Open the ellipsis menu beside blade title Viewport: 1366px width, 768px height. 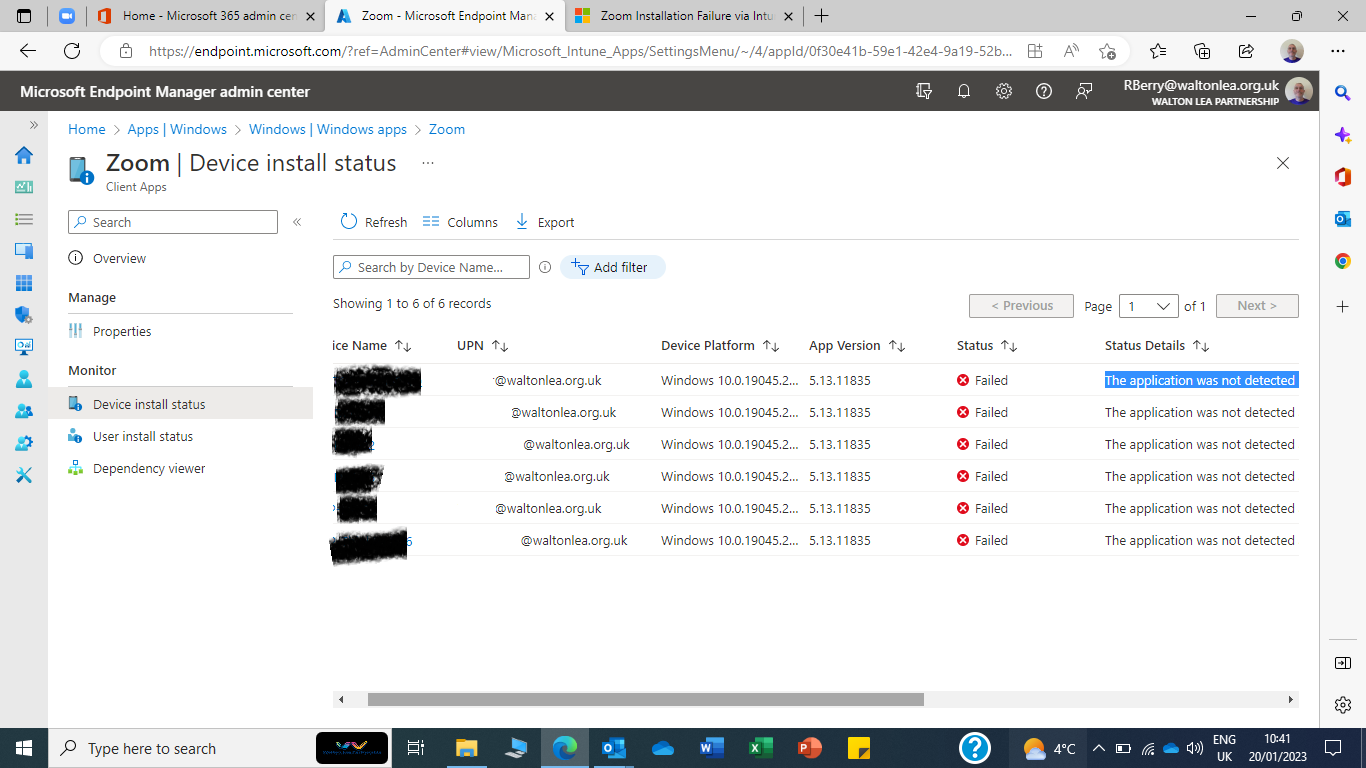pyautogui.click(x=428, y=162)
